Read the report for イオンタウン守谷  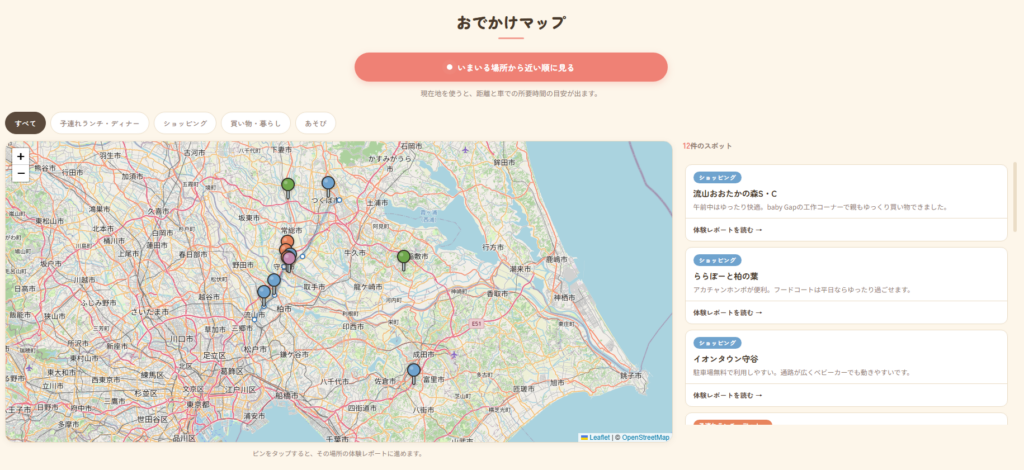click(x=727, y=396)
